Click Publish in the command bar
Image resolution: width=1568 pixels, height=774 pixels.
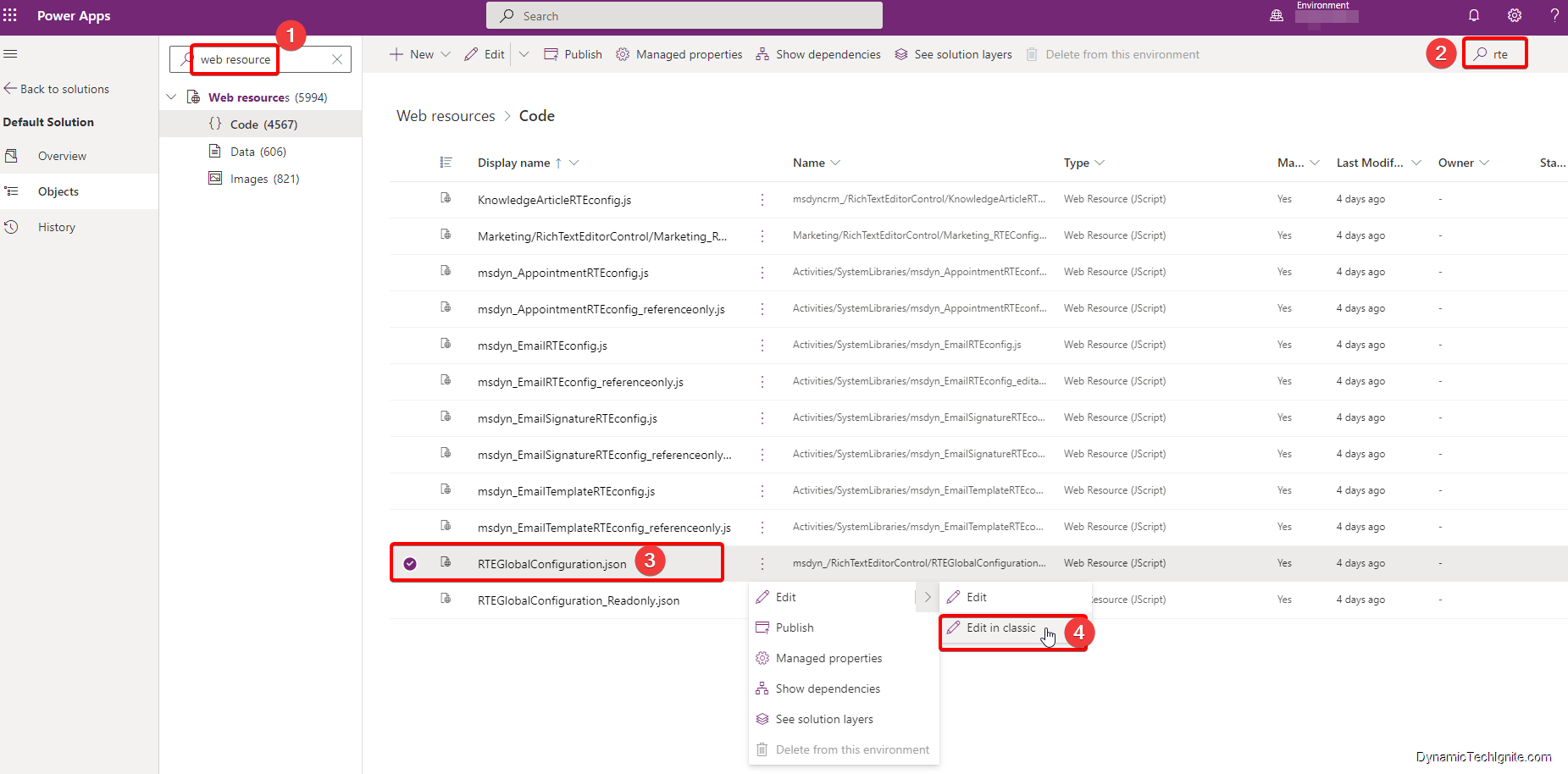pos(573,54)
